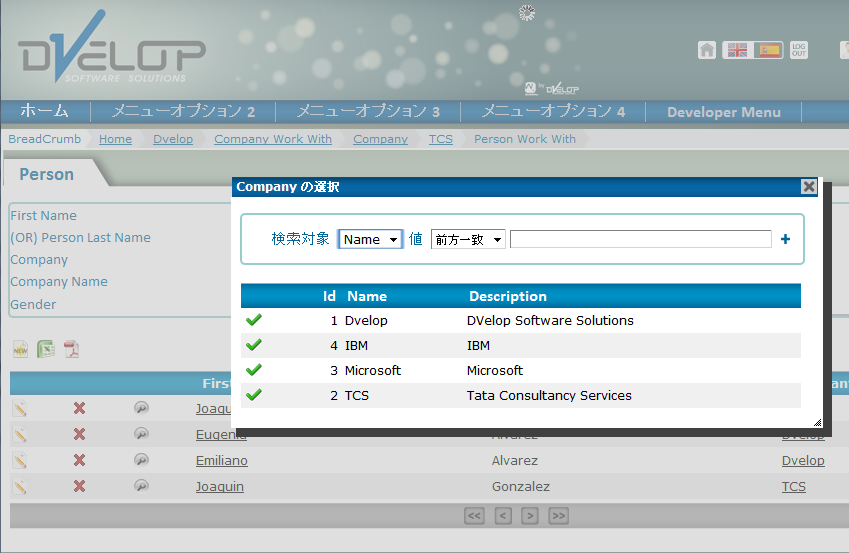
Task: Click DVelop Software Solutions description cell
Action: 550,321
